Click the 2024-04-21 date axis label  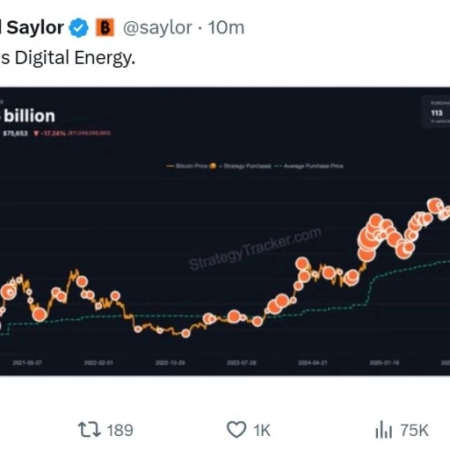313,363
